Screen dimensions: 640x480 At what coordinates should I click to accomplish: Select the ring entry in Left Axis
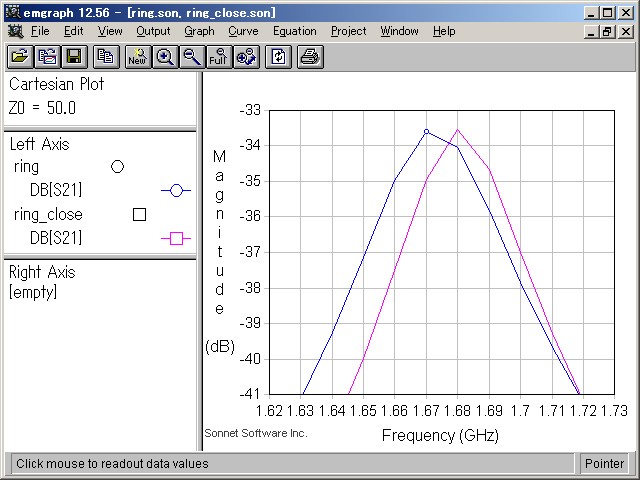tap(26, 167)
